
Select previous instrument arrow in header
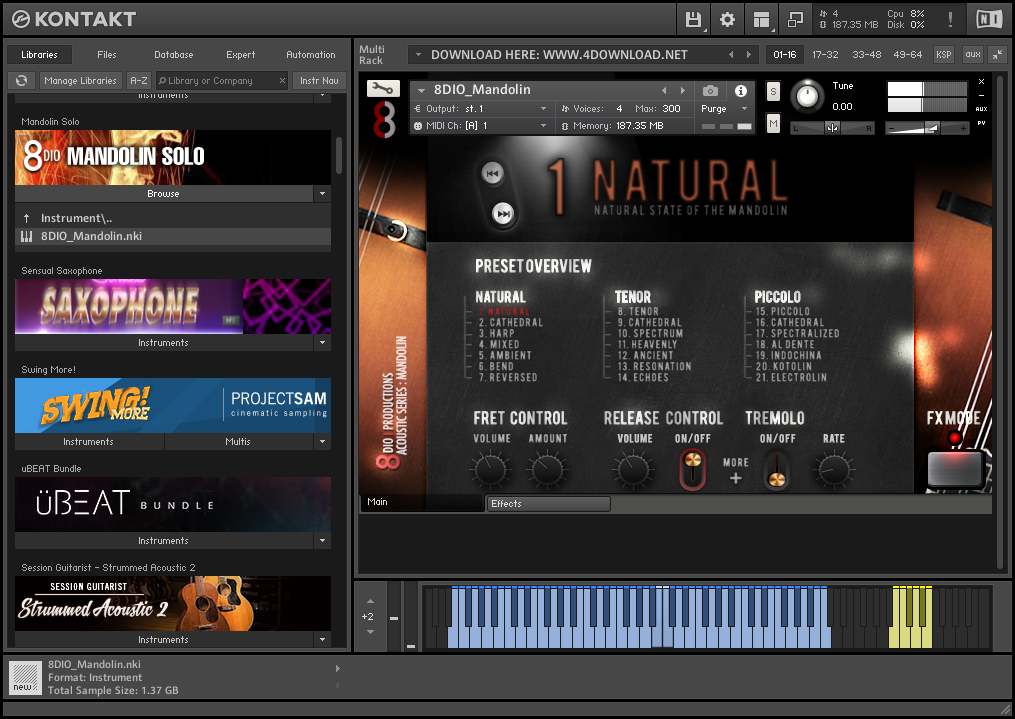(x=664, y=91)
